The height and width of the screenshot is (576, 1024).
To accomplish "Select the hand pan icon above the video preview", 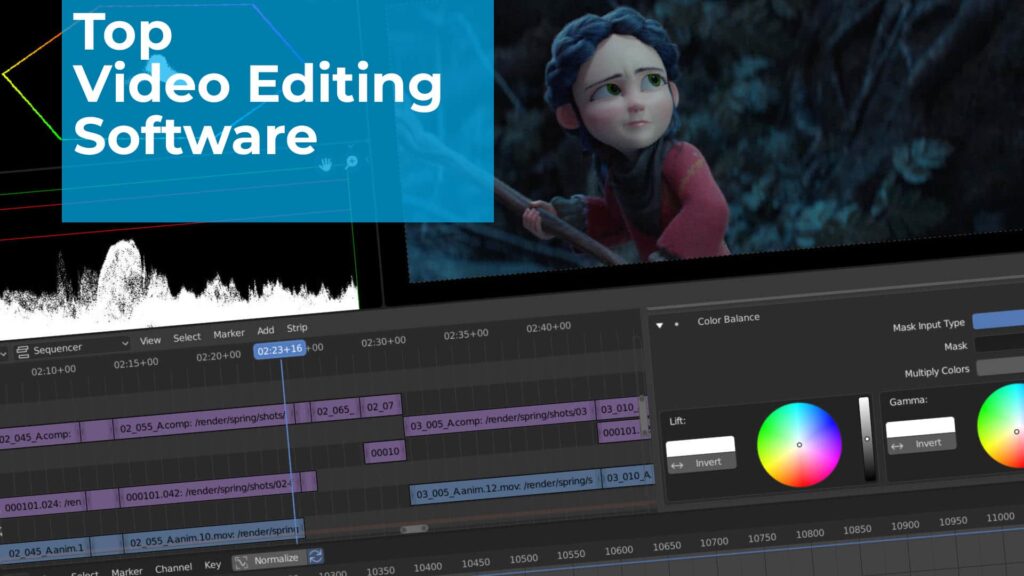I will (325, 165).
